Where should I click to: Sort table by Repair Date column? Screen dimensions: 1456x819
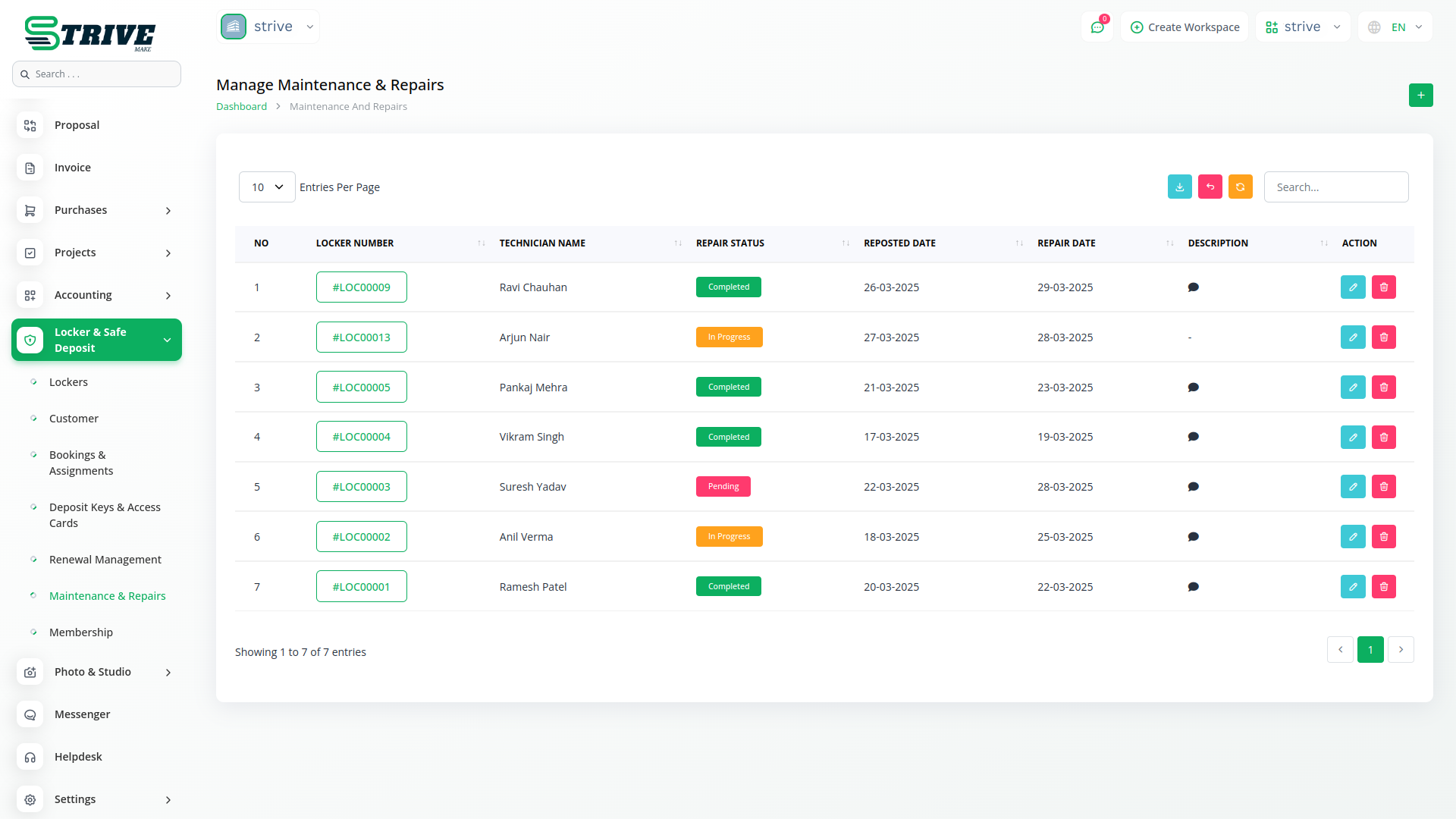pyautogui.click(x=1065, y=243)
